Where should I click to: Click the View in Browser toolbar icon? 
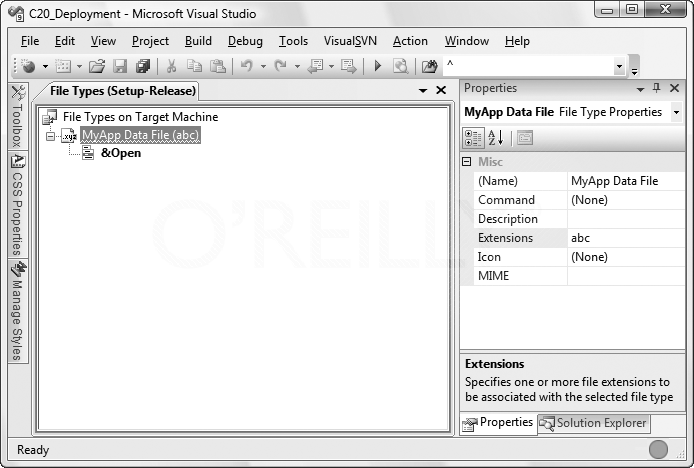401,66
